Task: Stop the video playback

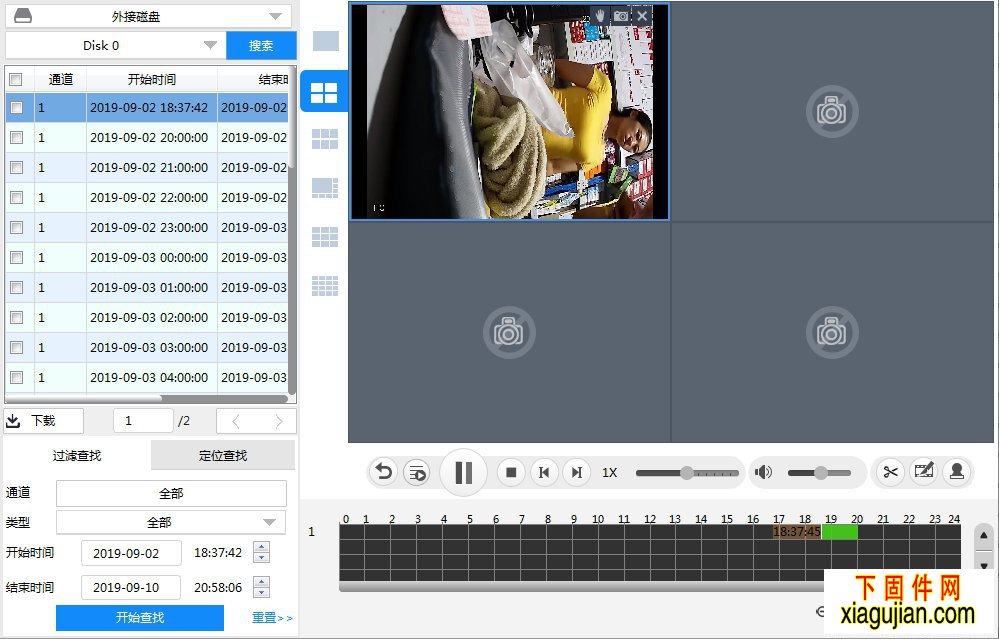Action: point(511,473)
